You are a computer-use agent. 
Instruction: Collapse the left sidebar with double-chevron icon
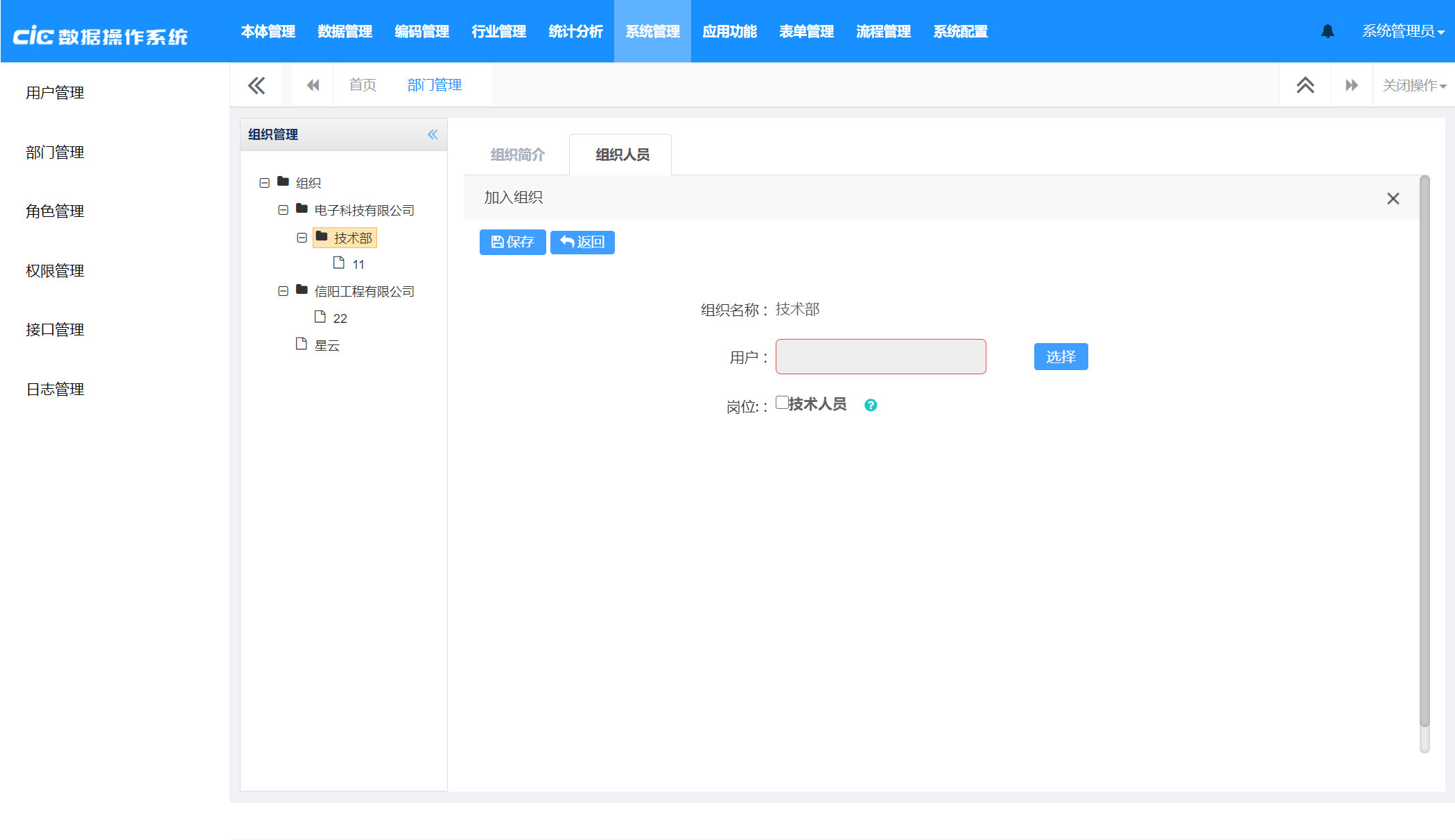click(x=256, y=85)
